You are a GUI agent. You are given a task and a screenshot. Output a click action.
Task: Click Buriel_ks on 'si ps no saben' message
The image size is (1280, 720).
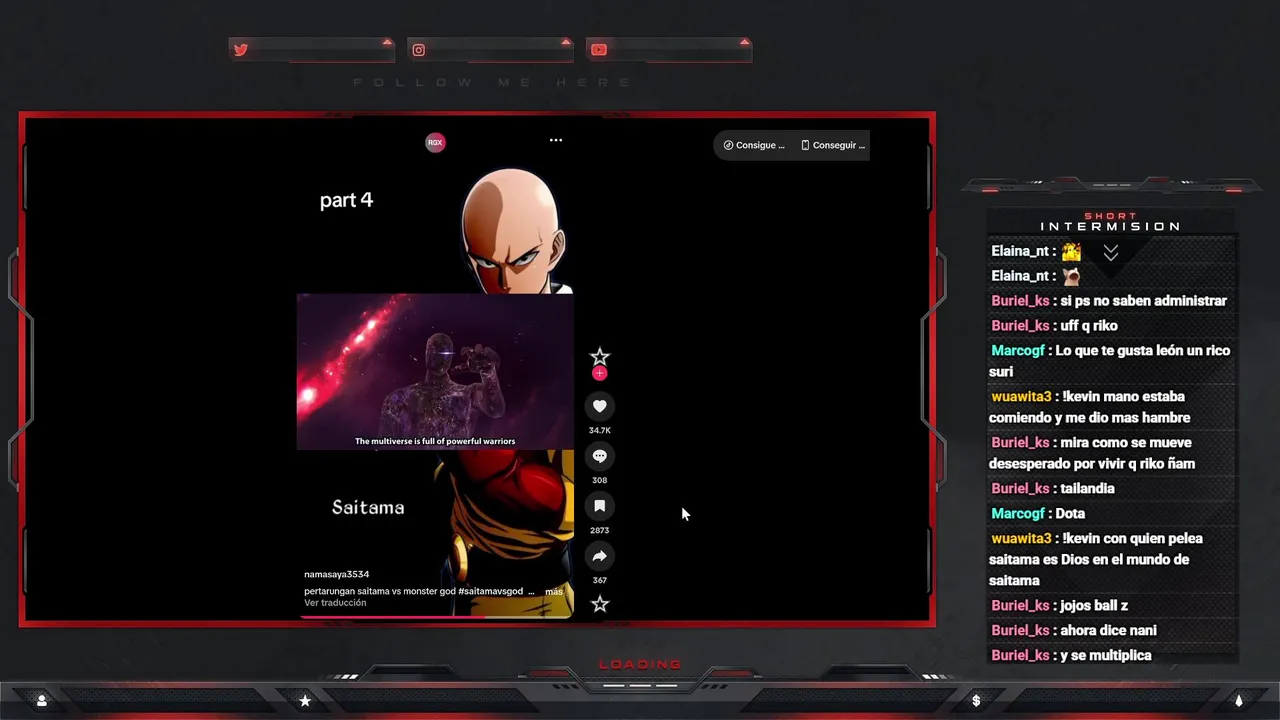(1020, 301)
